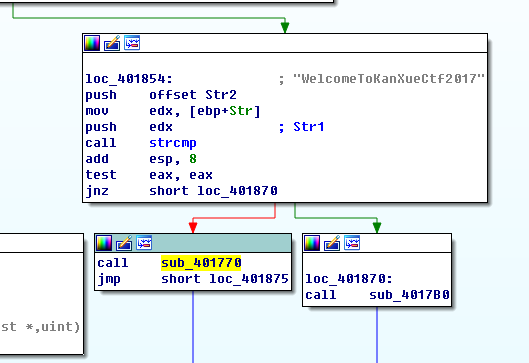Select highlighted sub_401770 operand
Image resolution: width=529 pixels, height=363 pixels.
pyautogui.click(x=201, y=263)
